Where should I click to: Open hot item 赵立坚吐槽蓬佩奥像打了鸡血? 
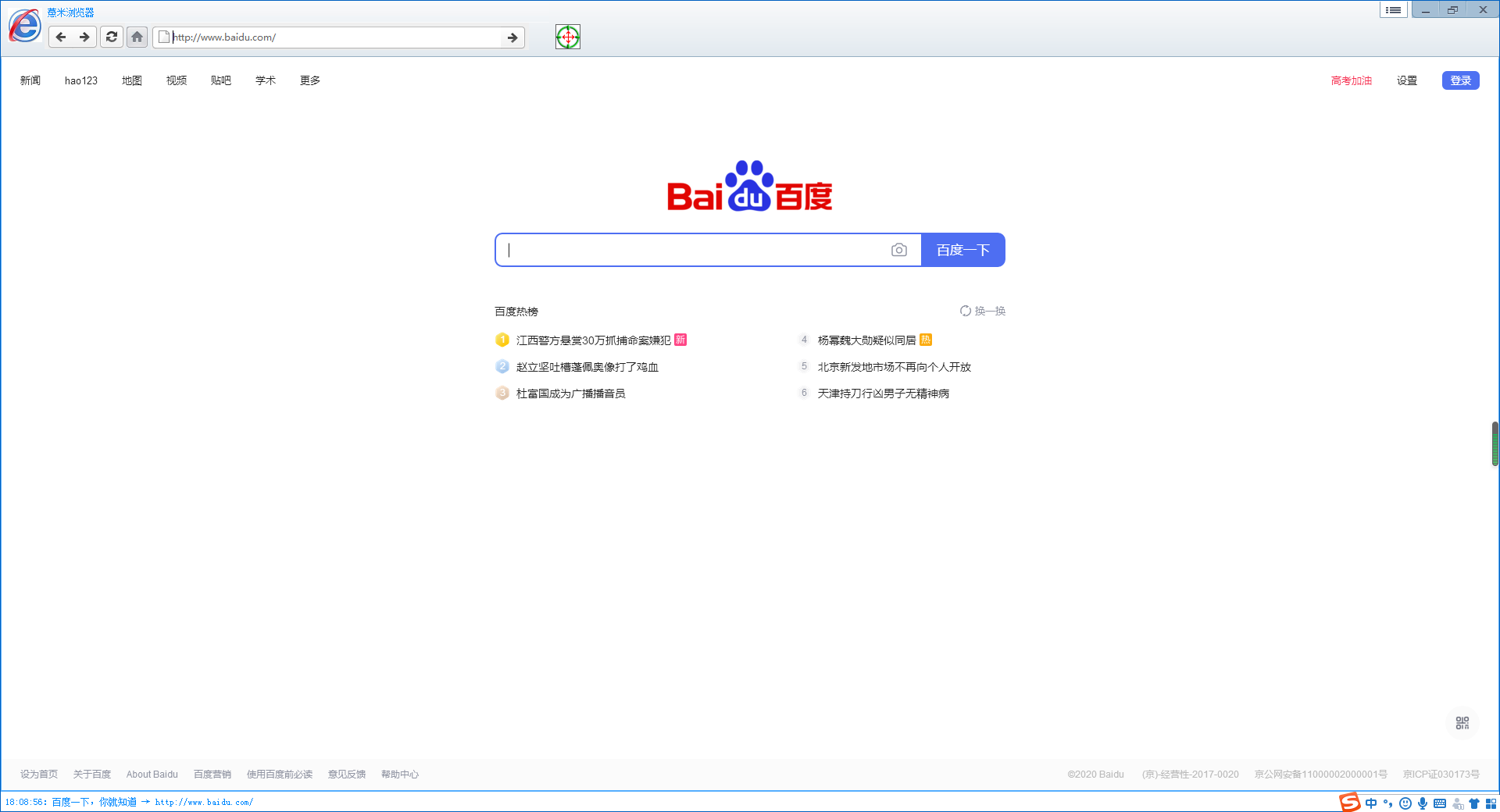pos(587,366)
